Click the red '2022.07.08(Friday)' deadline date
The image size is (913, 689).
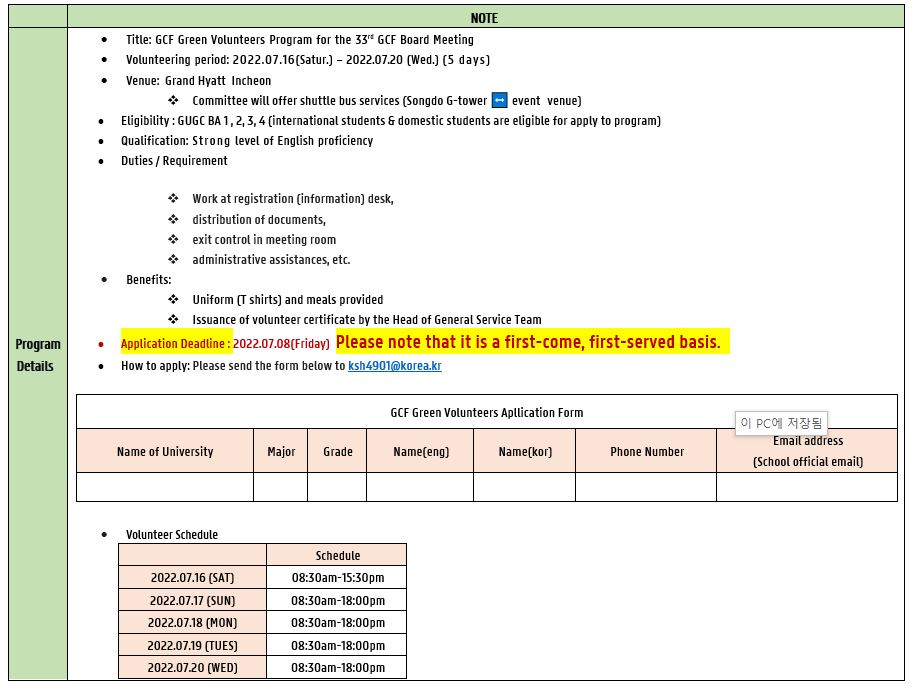click(x=281, y=344)
